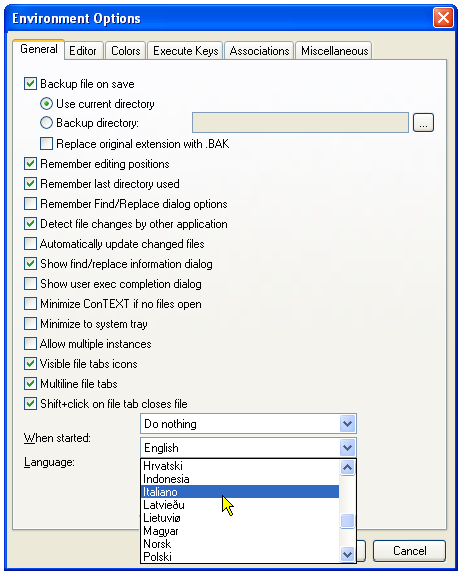Viewport: 465px width, 575px height.
Task: Select the General tab
Action: (x=39, y=49)
